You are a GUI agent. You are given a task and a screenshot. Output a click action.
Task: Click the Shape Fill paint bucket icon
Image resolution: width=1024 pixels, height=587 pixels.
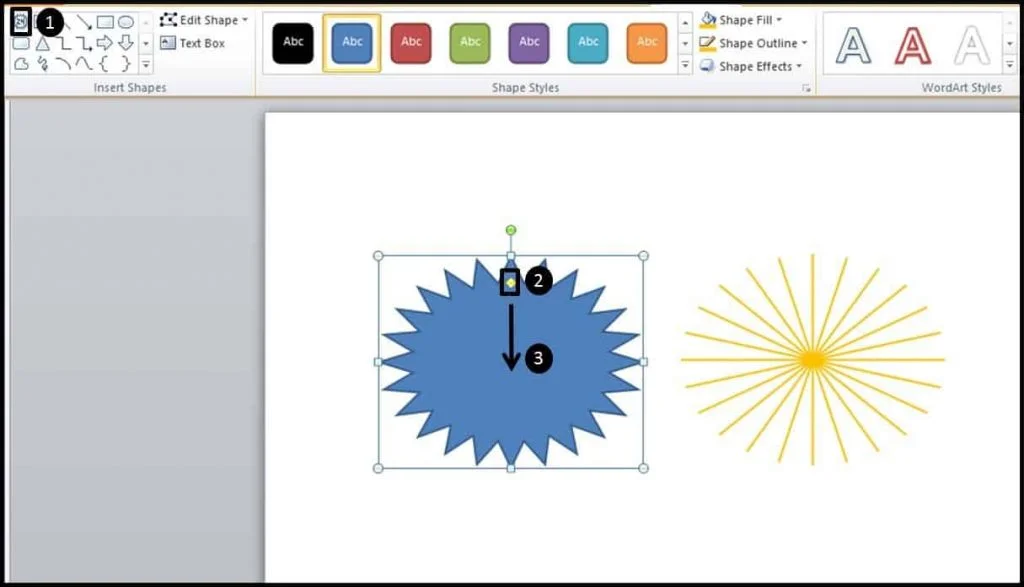[x=707, y=20]
